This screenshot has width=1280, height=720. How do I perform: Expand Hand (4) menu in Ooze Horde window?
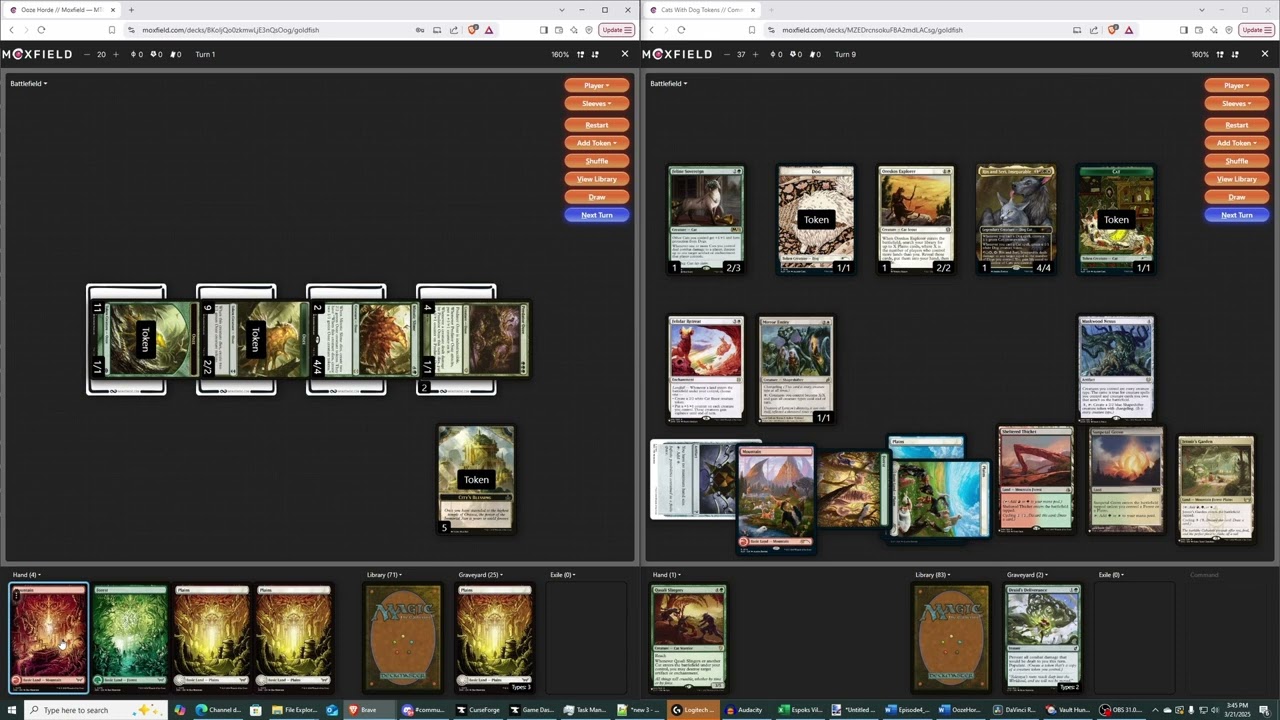(x=27, y=575)
